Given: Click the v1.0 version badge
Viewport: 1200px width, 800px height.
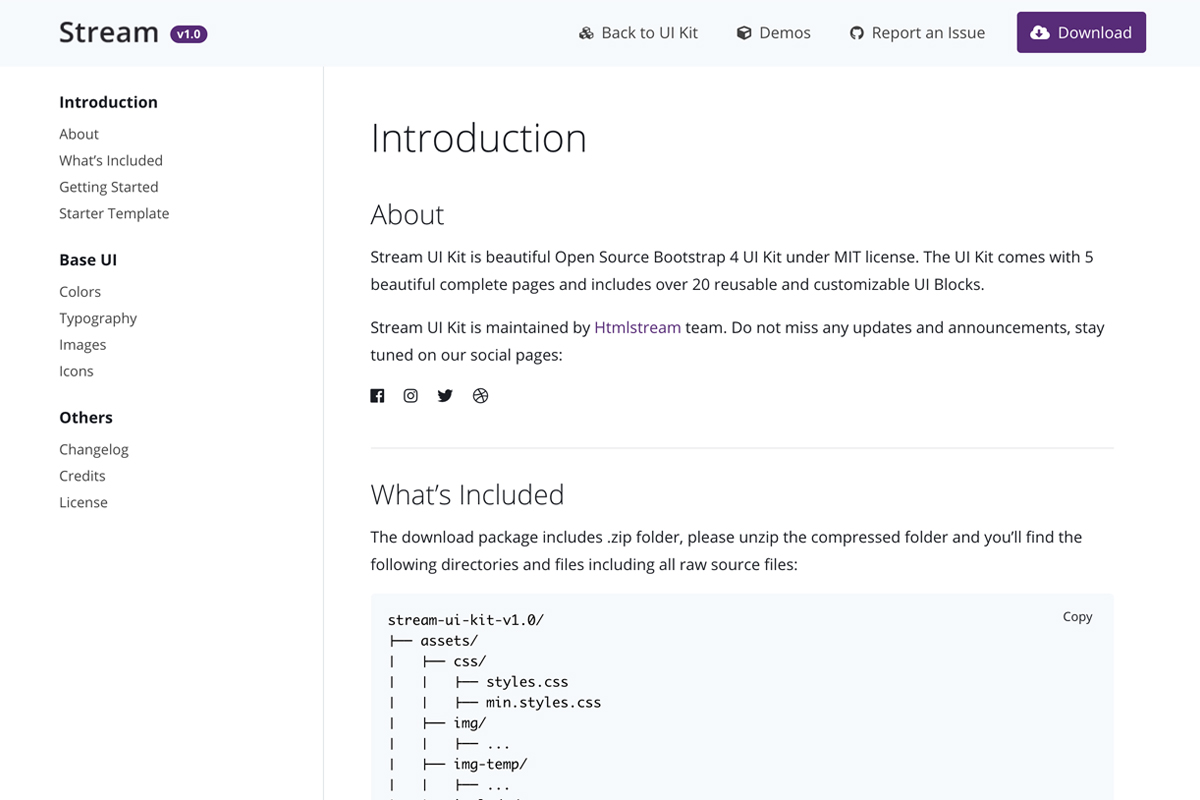Looking at the screenshot, I should [x=189, y=34].
